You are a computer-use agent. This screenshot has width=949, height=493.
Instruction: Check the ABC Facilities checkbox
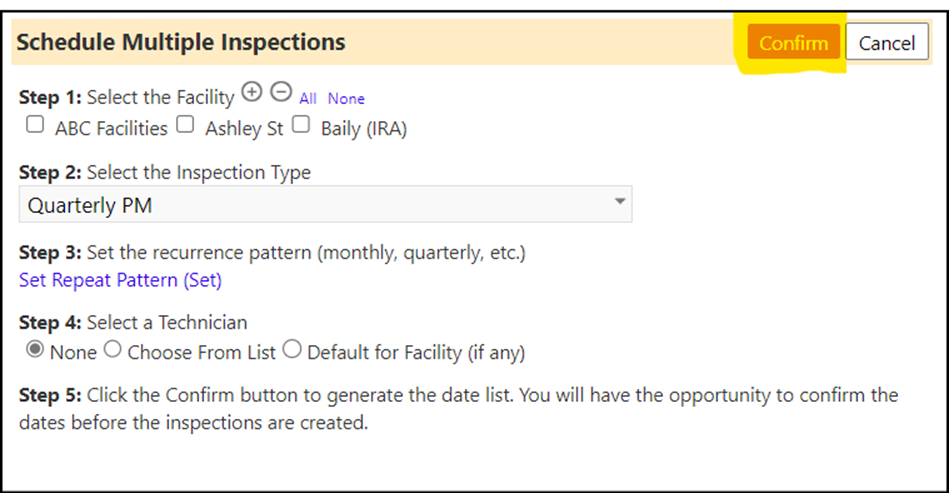[35, 125]
